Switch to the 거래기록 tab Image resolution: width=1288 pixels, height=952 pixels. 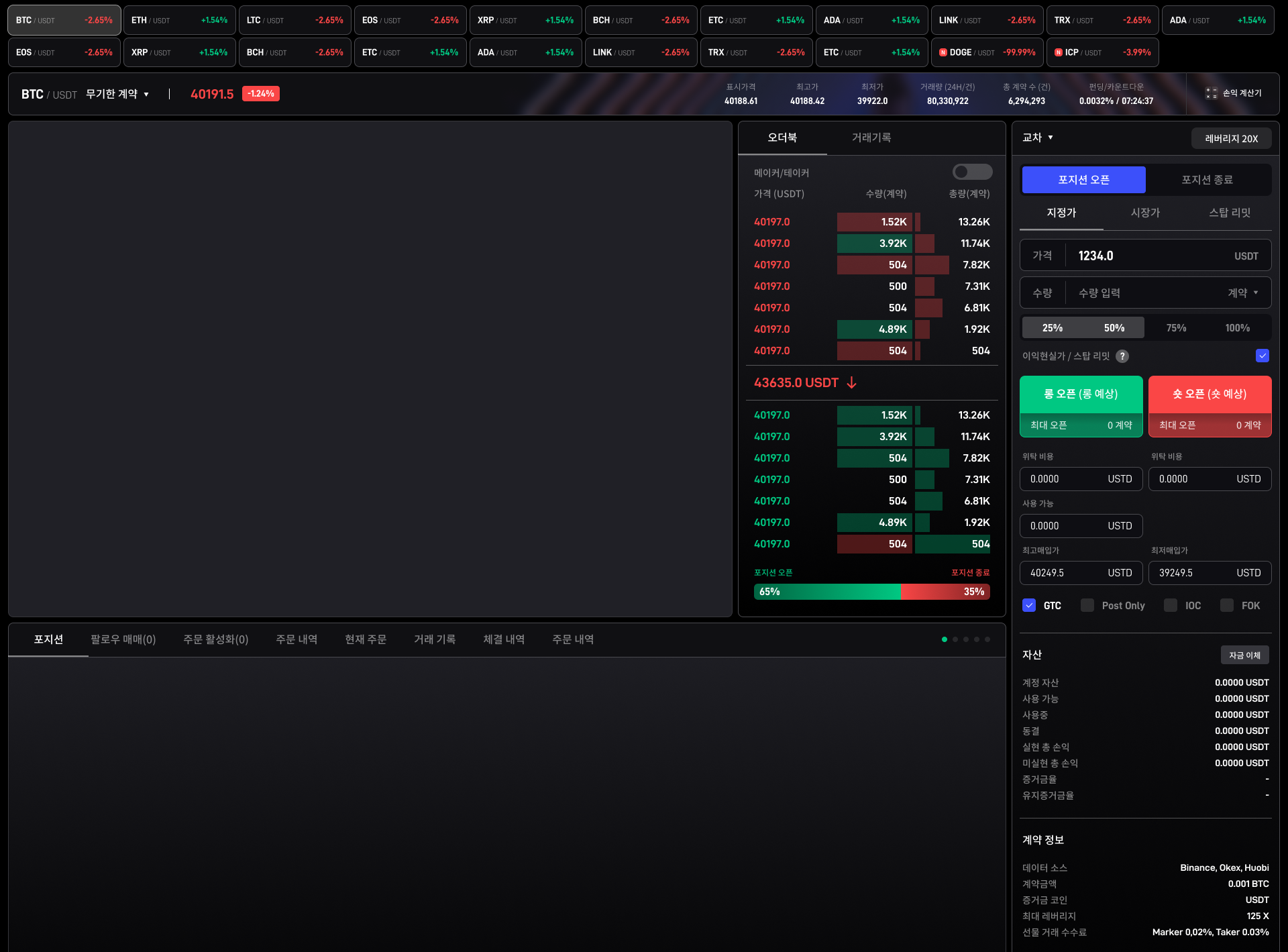pos(871,138)
